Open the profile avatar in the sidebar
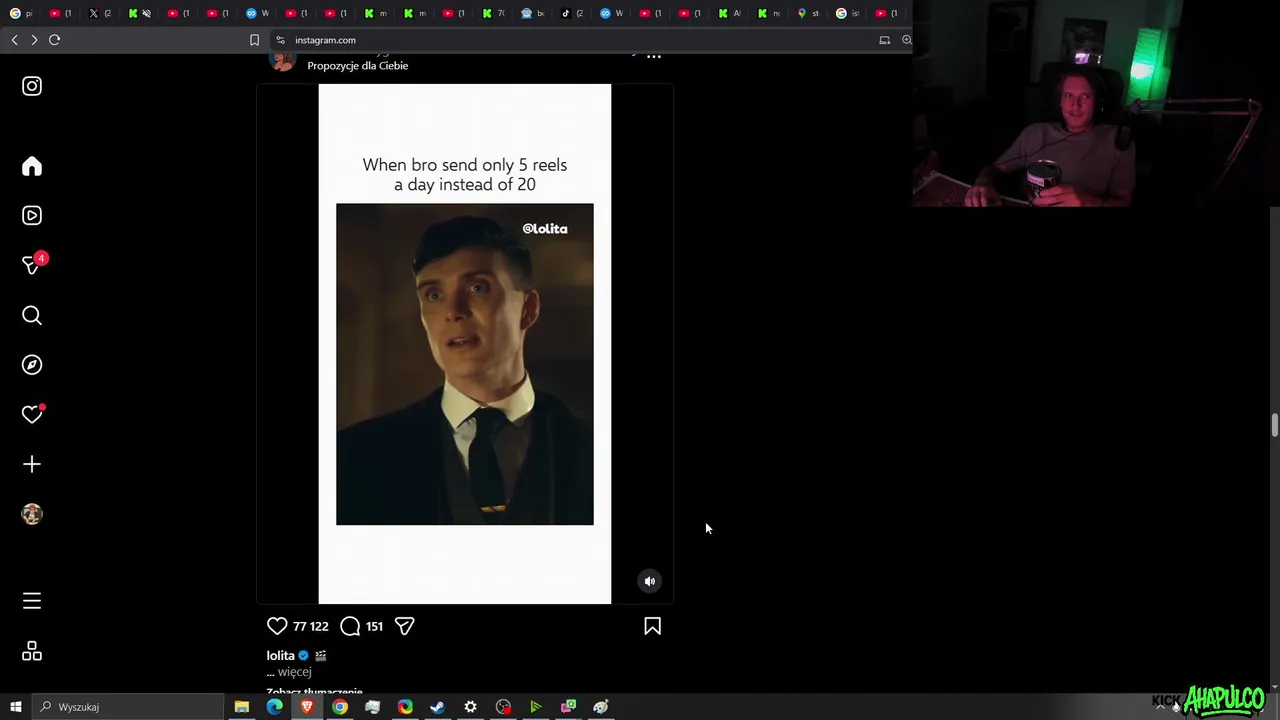This screenshot has height=720, width=1280. pos(32,514)
